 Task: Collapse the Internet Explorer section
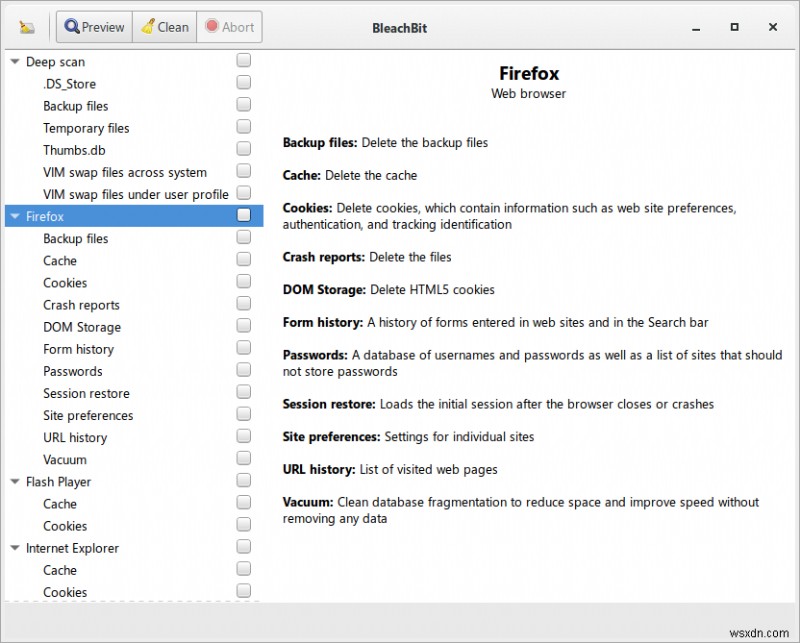coord(14,547)
